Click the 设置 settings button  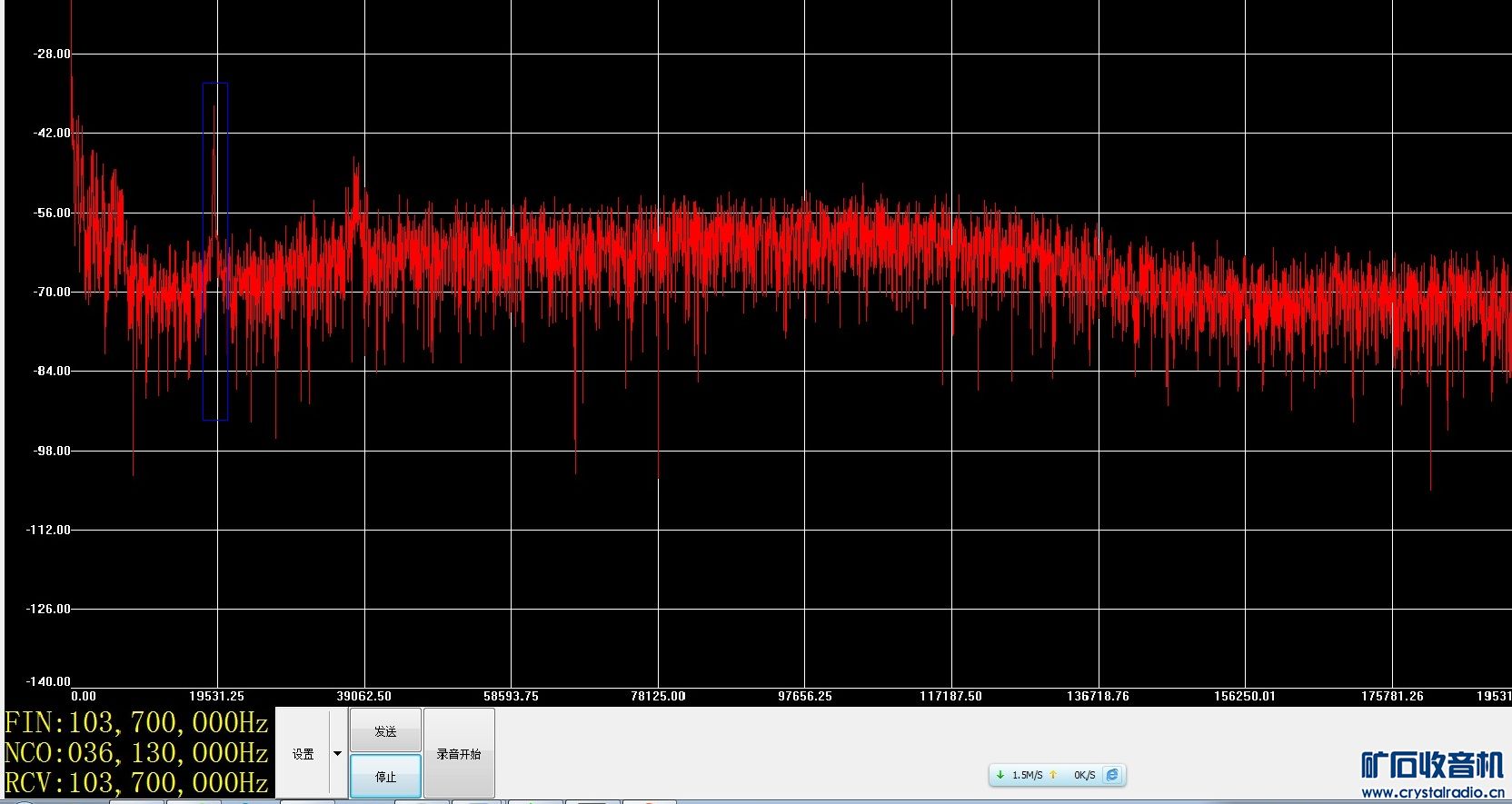pos(303,754)
